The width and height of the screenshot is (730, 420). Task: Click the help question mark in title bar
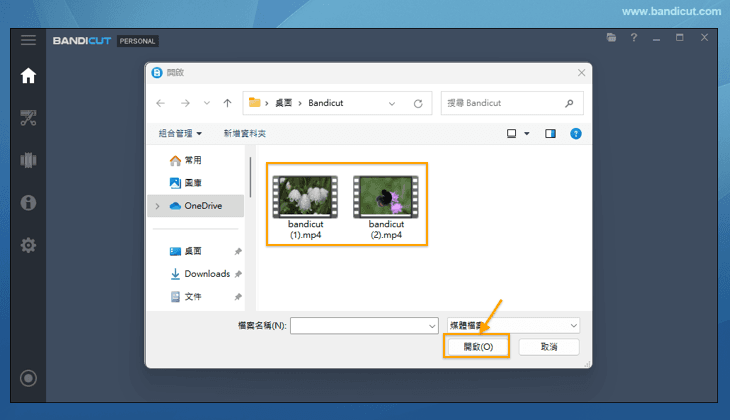click(633, 38)
